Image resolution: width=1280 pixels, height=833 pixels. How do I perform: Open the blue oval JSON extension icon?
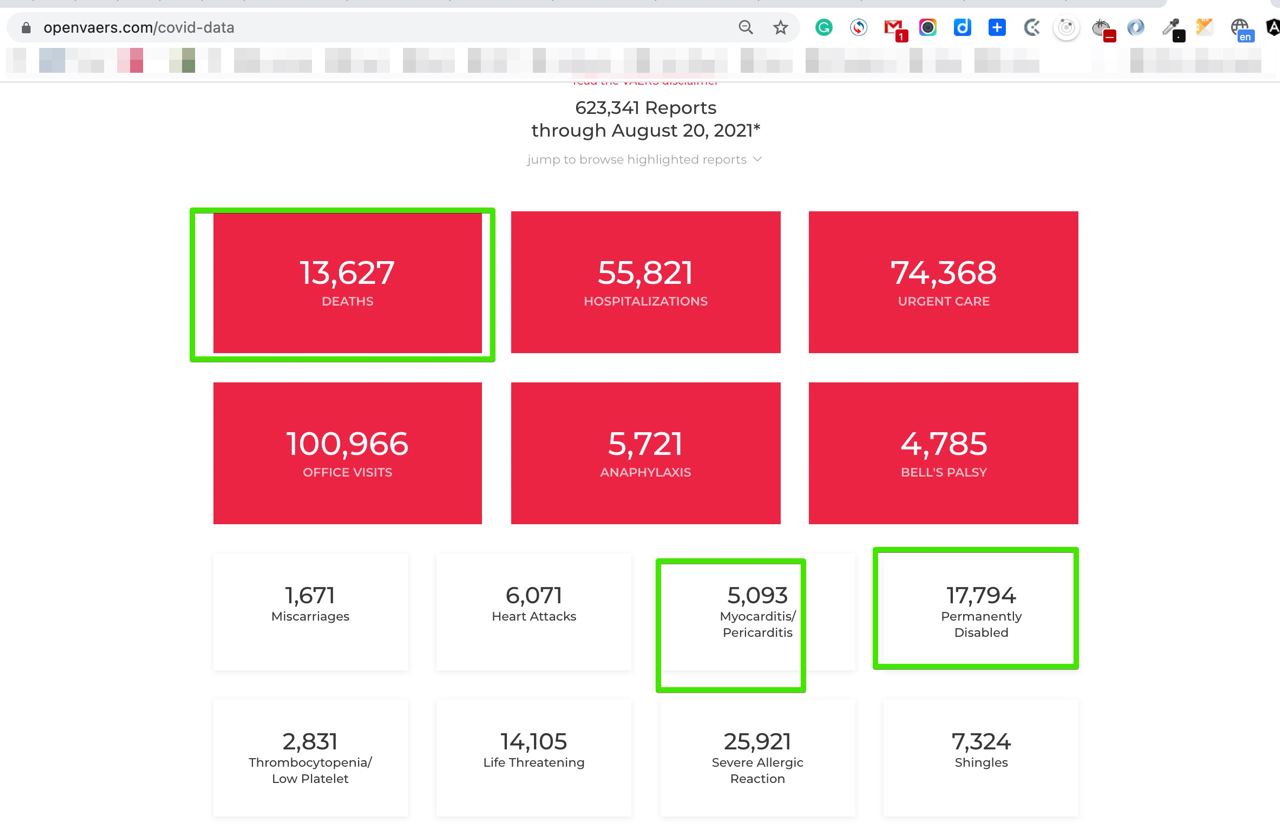point(1136,28)
